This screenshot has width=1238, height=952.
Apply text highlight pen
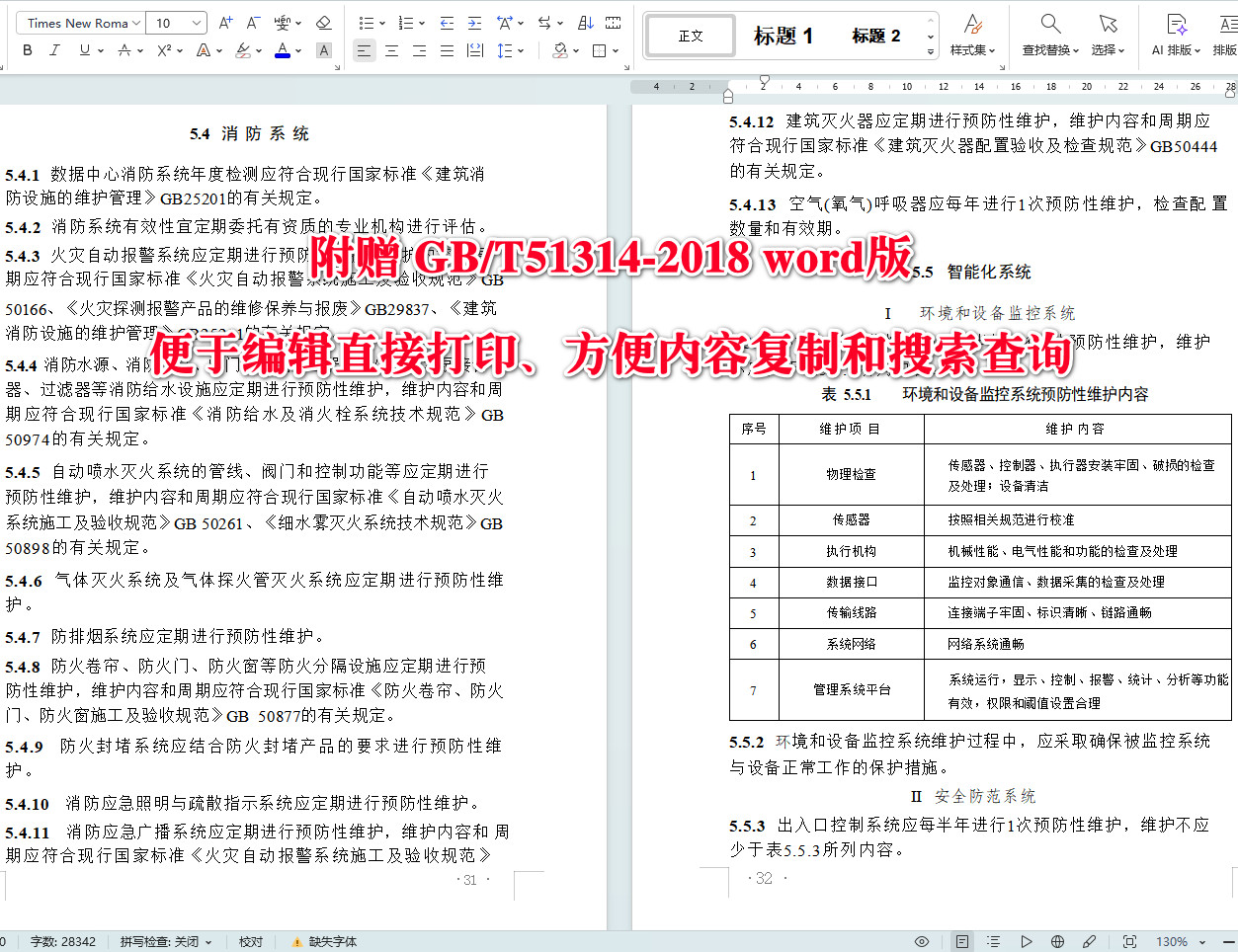243,50
